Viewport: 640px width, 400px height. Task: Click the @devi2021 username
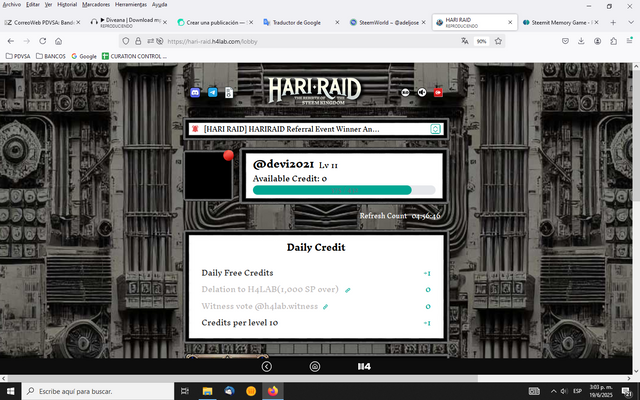tap(283, 164)
